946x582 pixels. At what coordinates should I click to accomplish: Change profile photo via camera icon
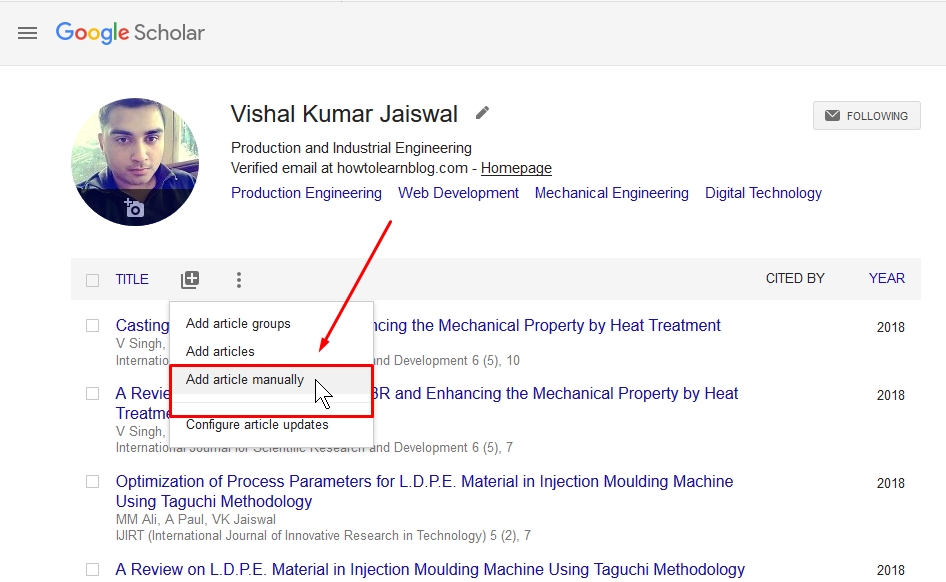pyautogui.click(x=134, y=207)
